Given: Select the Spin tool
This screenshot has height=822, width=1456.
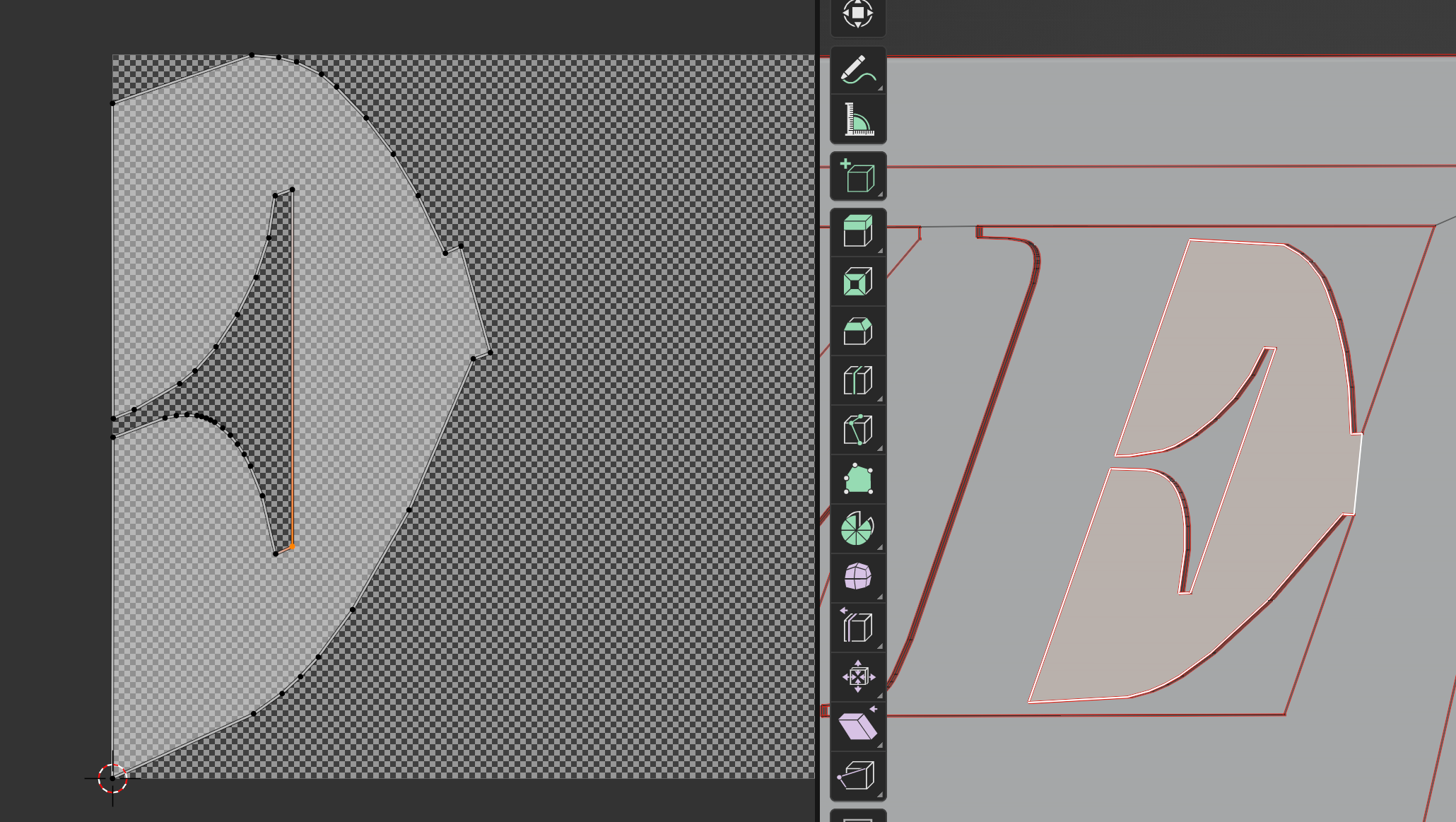Looking at the screenshot, I should coord(858,529).
